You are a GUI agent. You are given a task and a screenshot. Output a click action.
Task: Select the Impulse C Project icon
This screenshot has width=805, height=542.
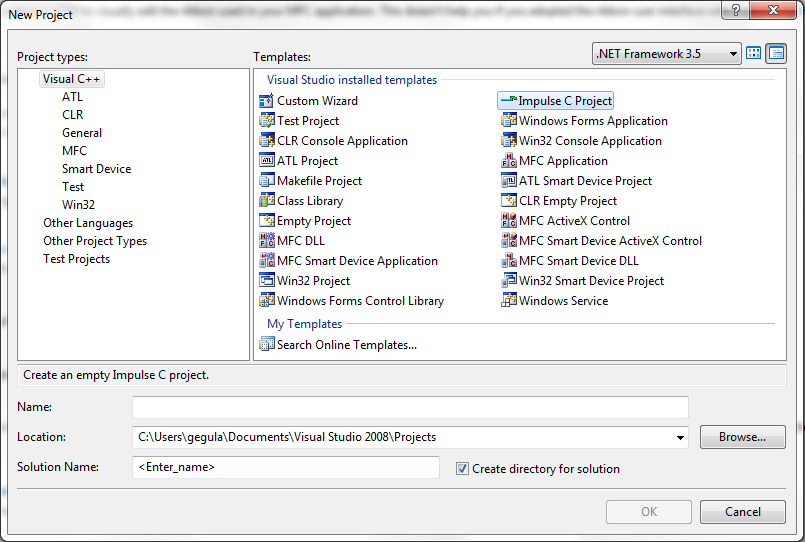508,101
